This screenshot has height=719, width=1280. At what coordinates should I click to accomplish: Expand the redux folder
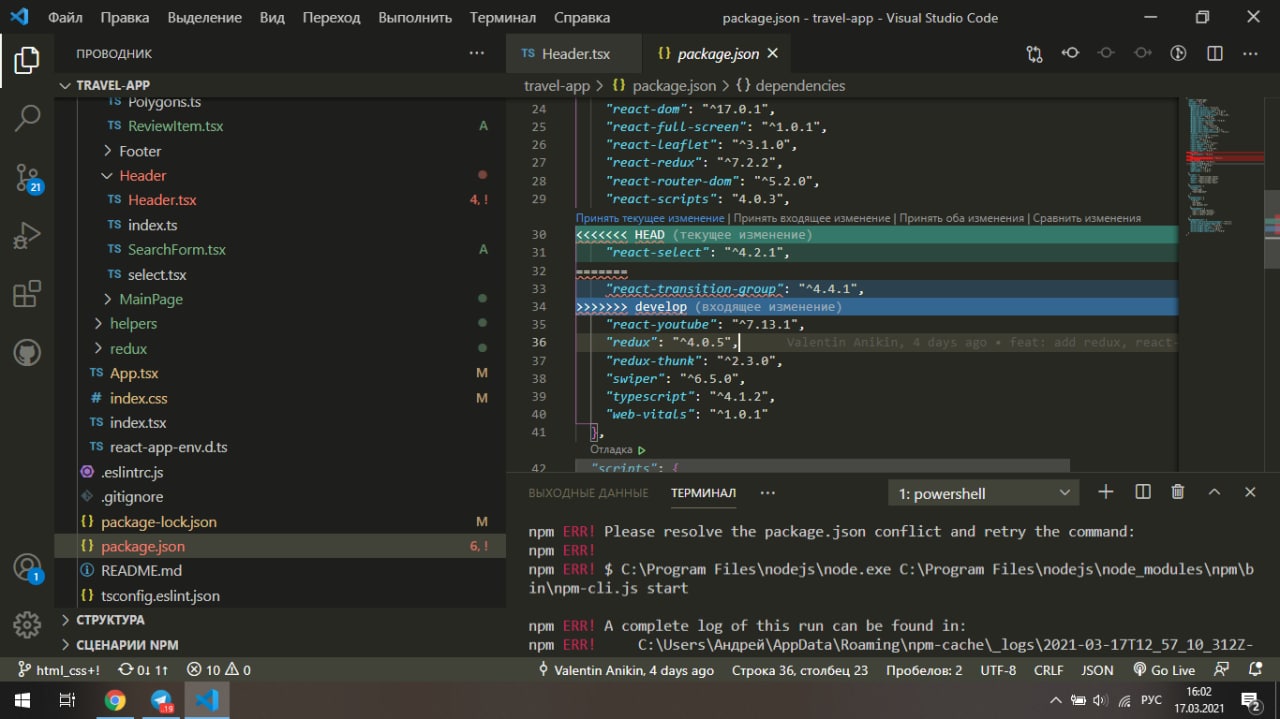point(128,348)
